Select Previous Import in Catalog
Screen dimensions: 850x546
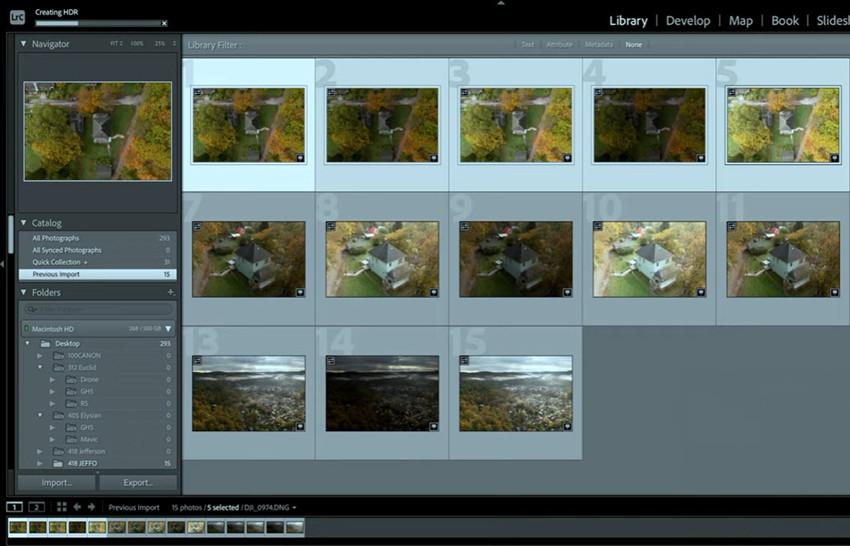[x=98, y=274]
